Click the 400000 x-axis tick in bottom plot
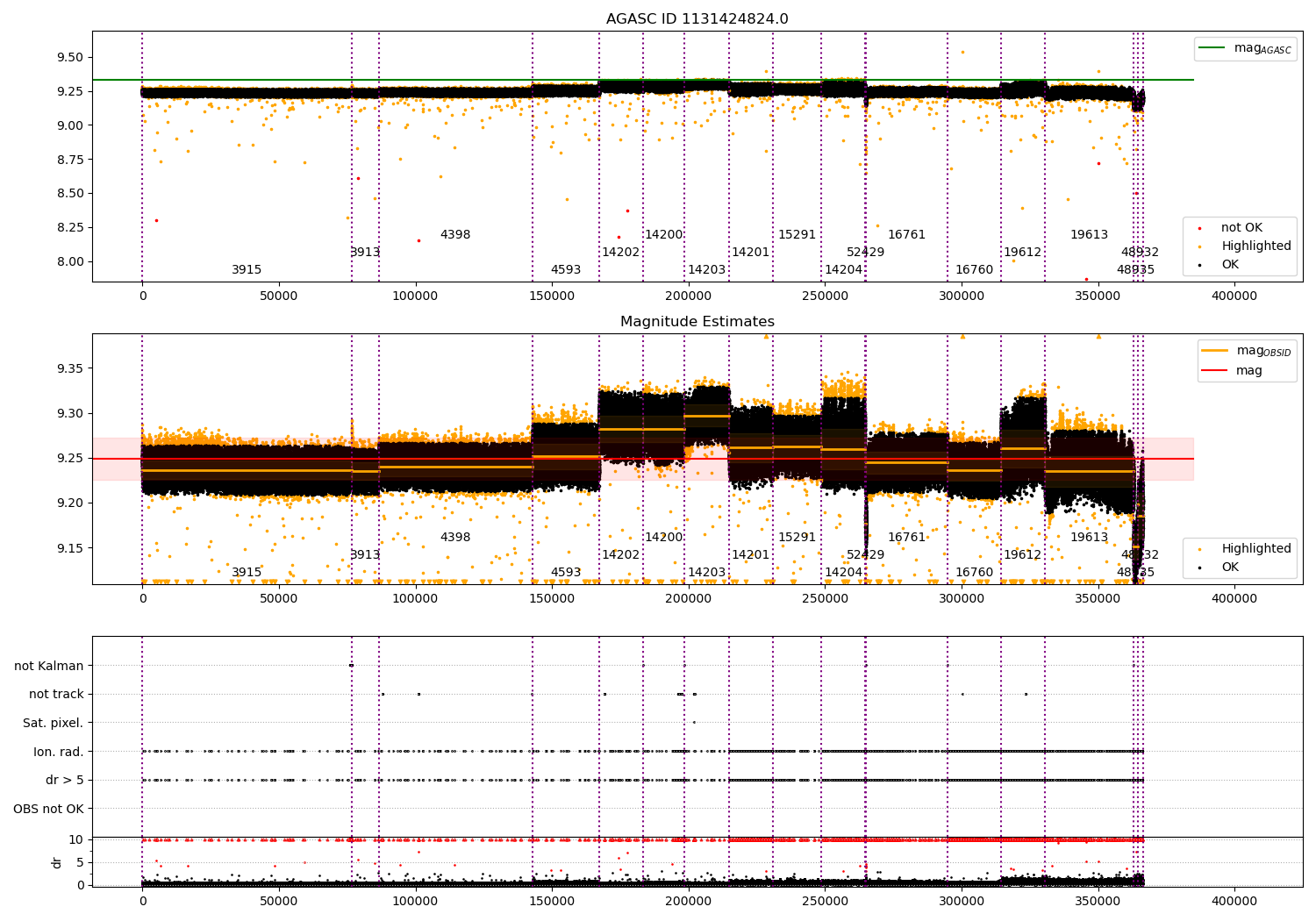The width and height of the screenshot is (1316, 921). [1234, 901]
